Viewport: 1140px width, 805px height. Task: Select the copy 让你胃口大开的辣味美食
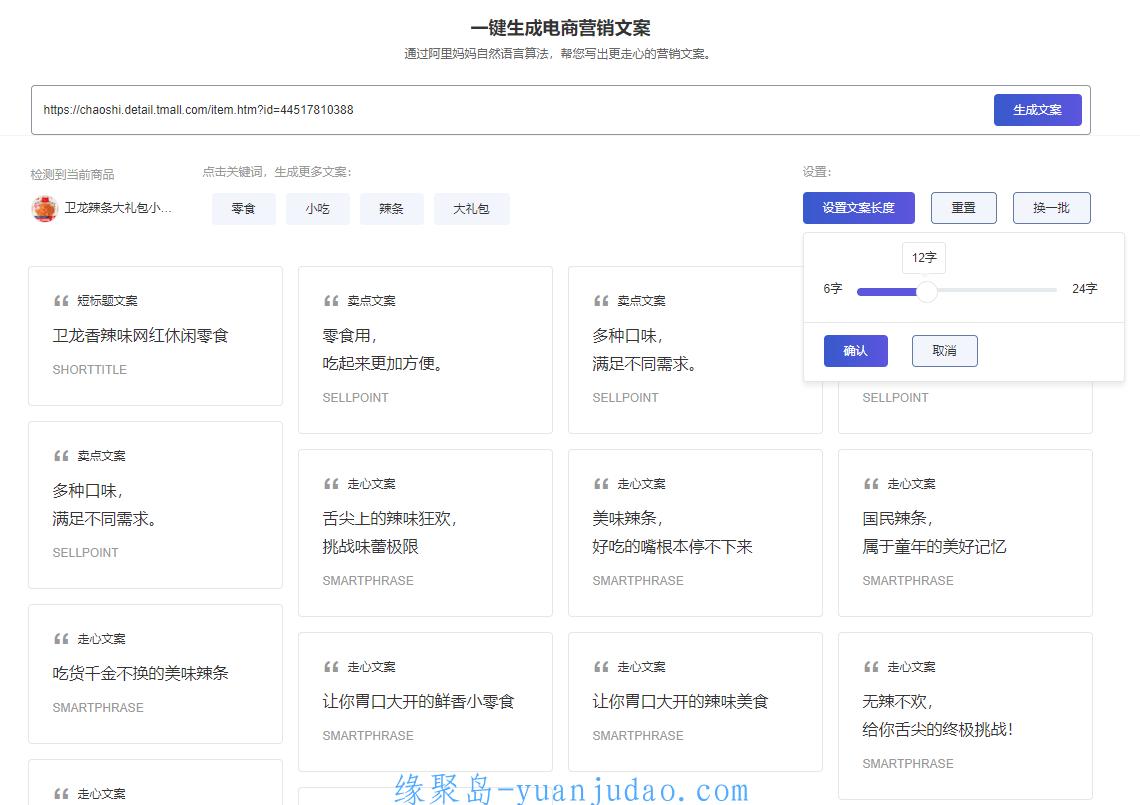pos(681,701)
